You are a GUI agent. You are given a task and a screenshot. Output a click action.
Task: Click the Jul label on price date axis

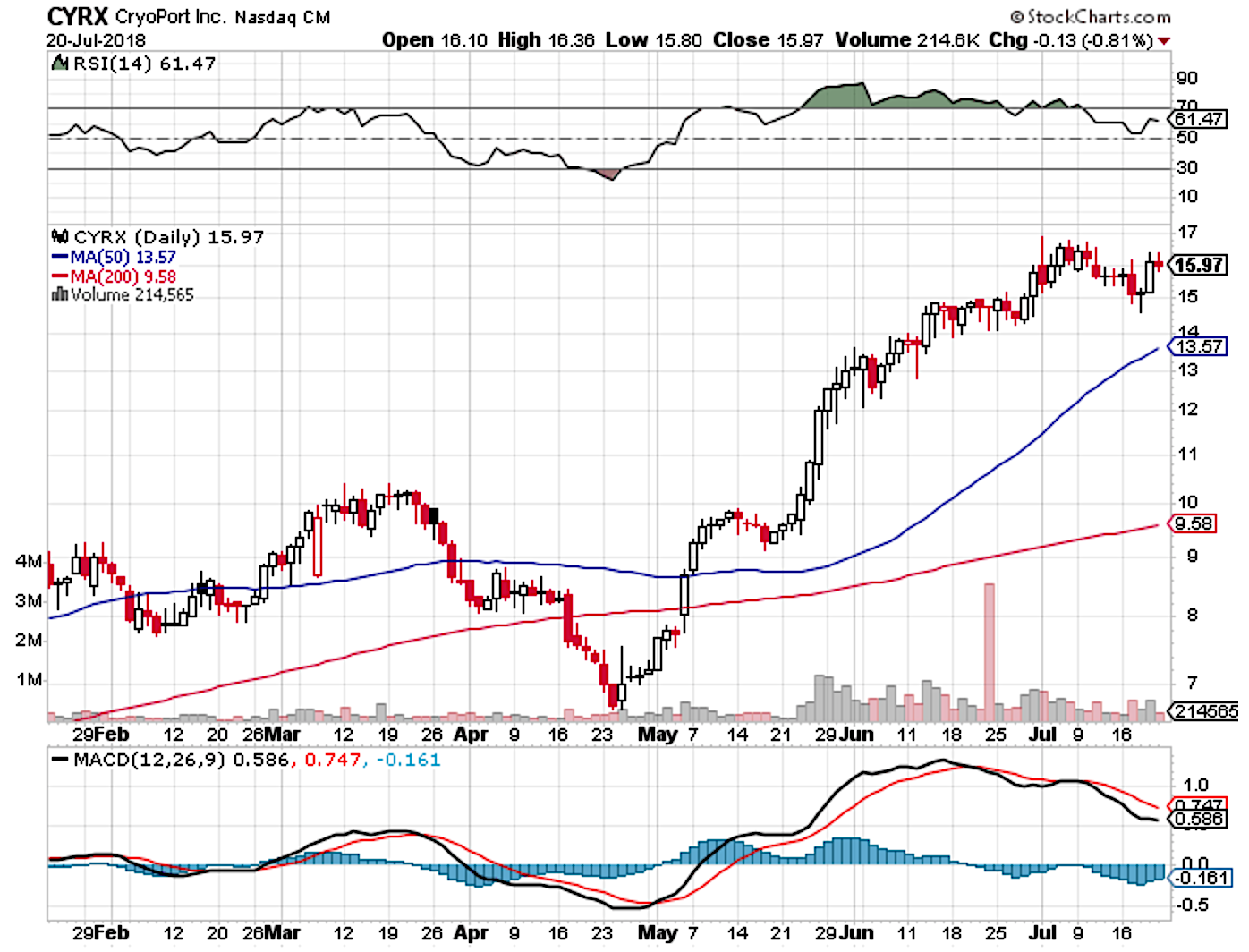(1042, 734)
